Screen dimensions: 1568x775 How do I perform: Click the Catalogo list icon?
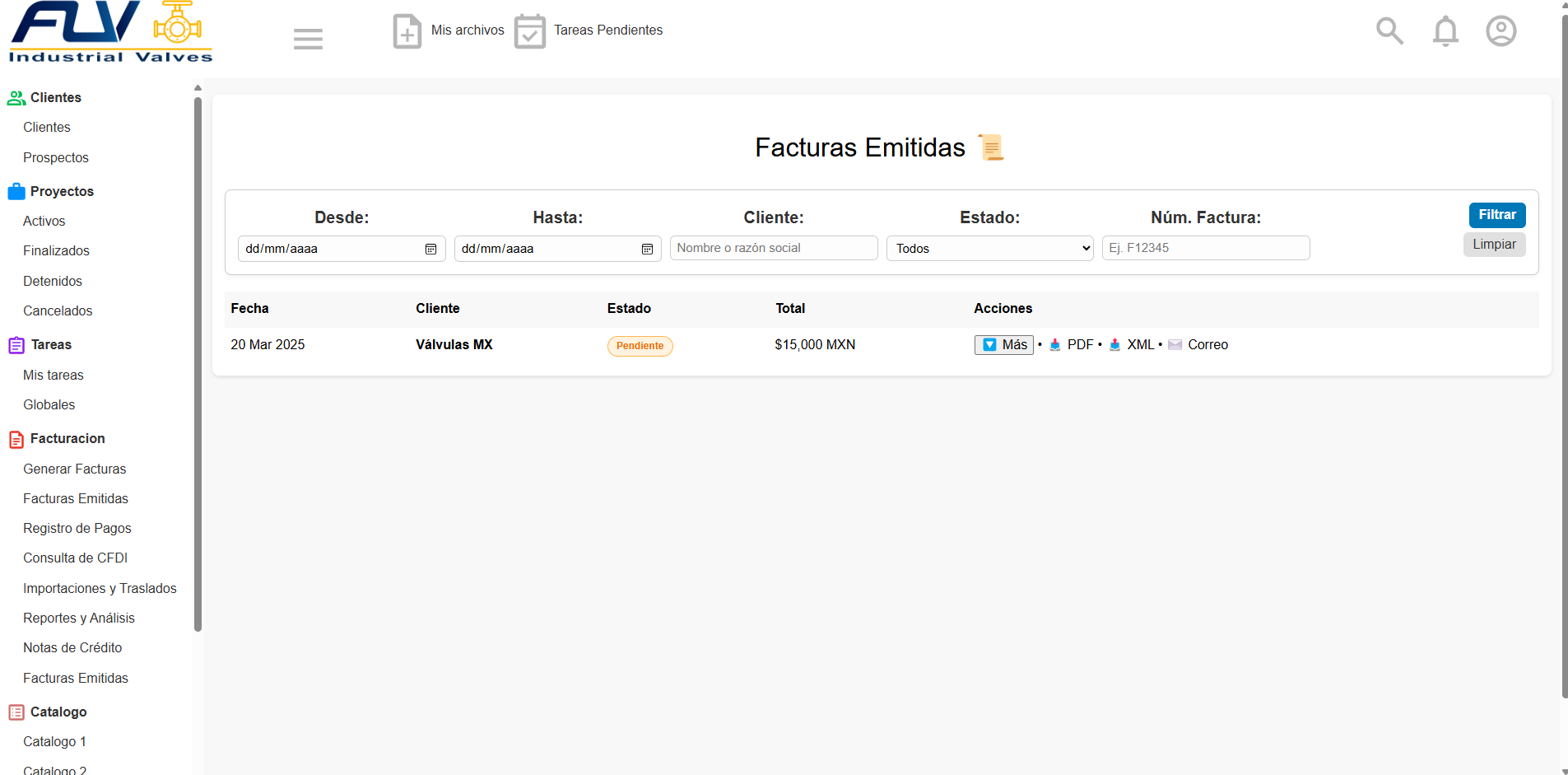pos(16,712)
